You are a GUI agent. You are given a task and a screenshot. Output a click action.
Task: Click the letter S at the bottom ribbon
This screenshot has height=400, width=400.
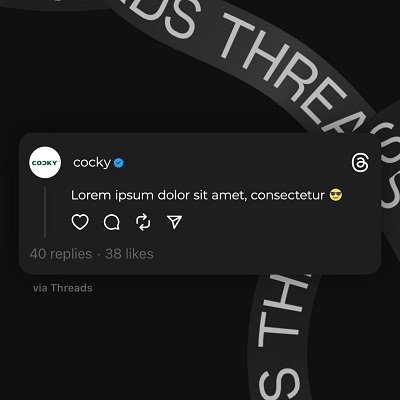280,383
